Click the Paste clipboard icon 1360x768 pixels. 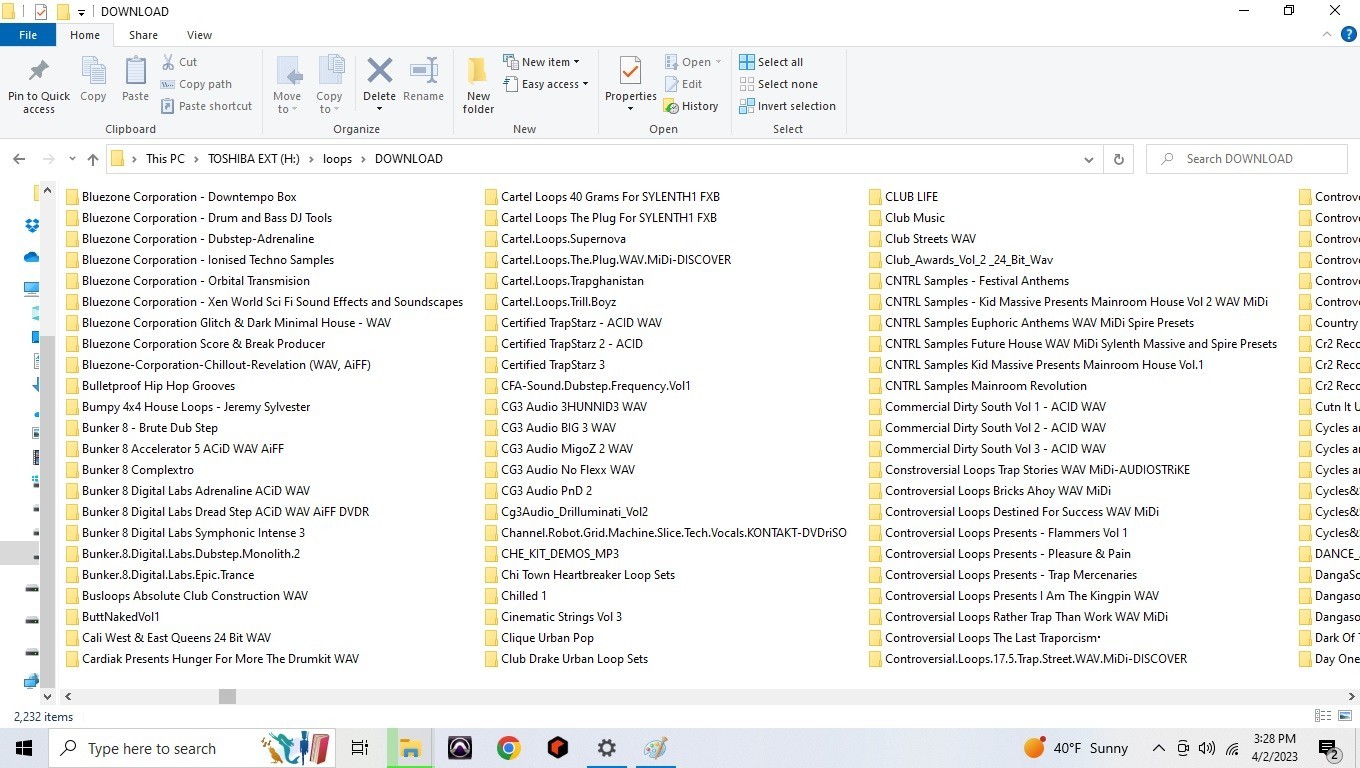[135, 72]
